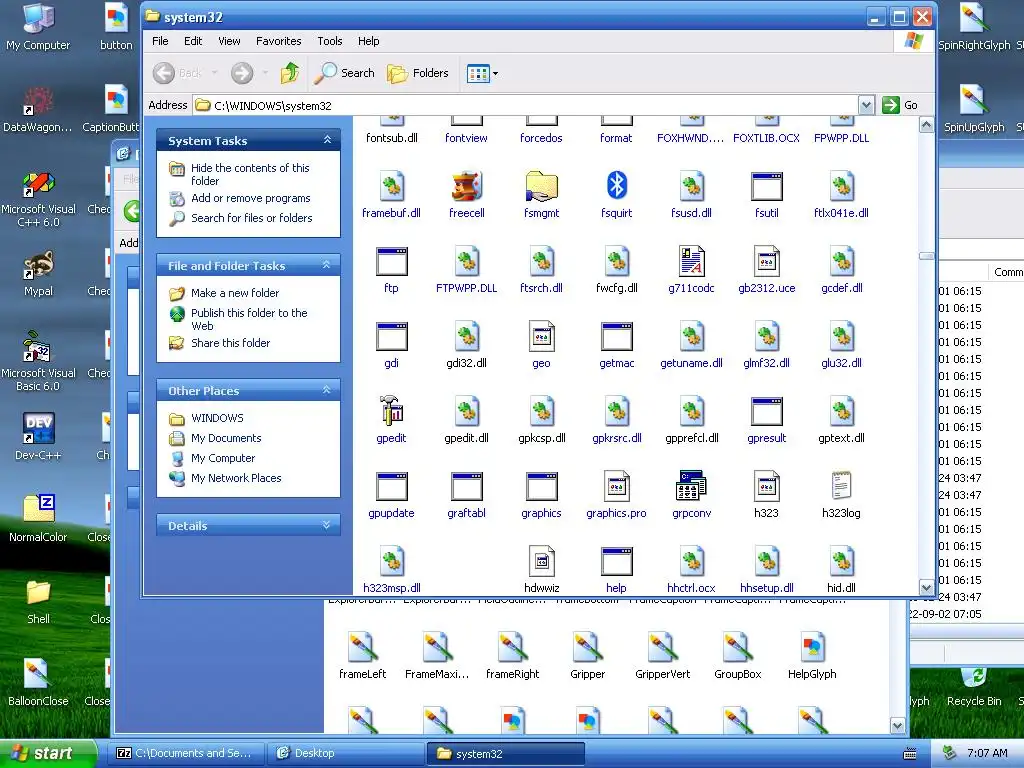Click the system32 scrollbar up arrow
1024x768 pixels.
(926, 124)
